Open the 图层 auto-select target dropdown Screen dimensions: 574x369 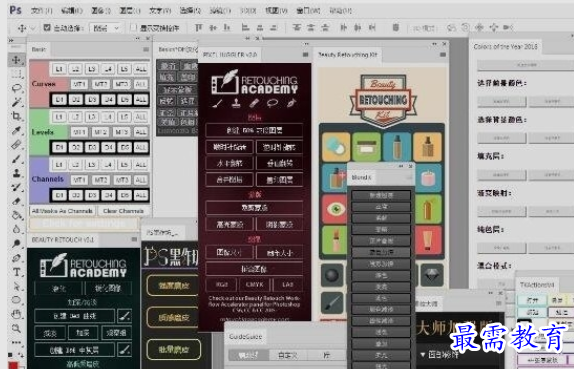click(105, 28)
